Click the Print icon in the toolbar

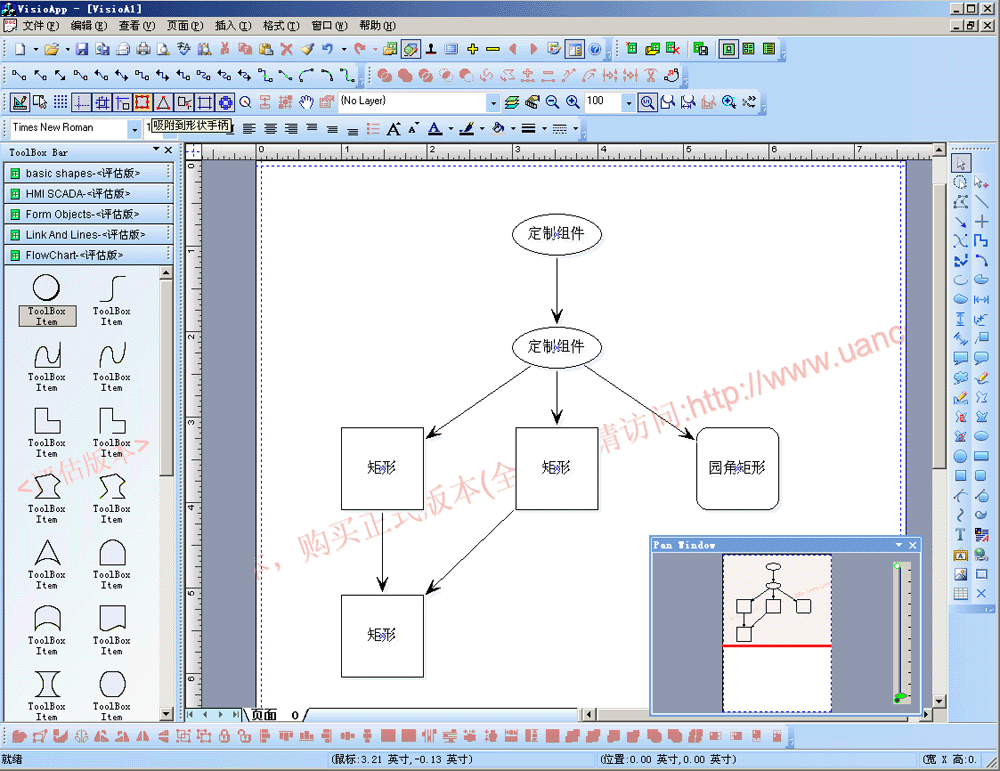143,48
